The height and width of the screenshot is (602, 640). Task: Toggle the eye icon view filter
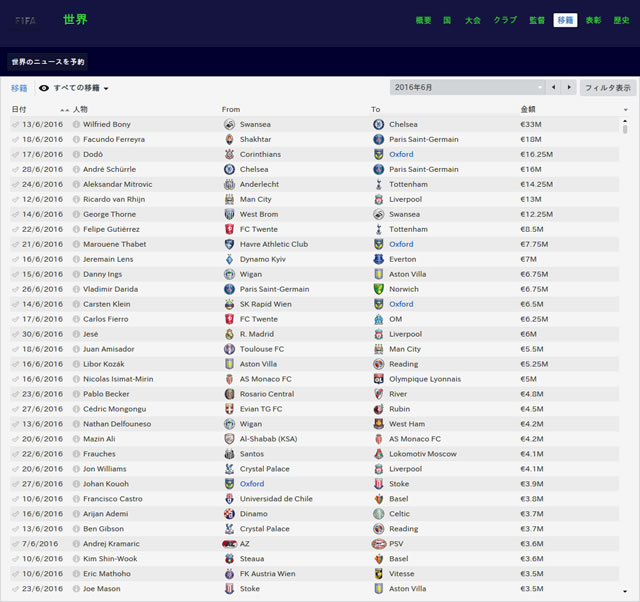pyautogui.click(x=44, y=88)
